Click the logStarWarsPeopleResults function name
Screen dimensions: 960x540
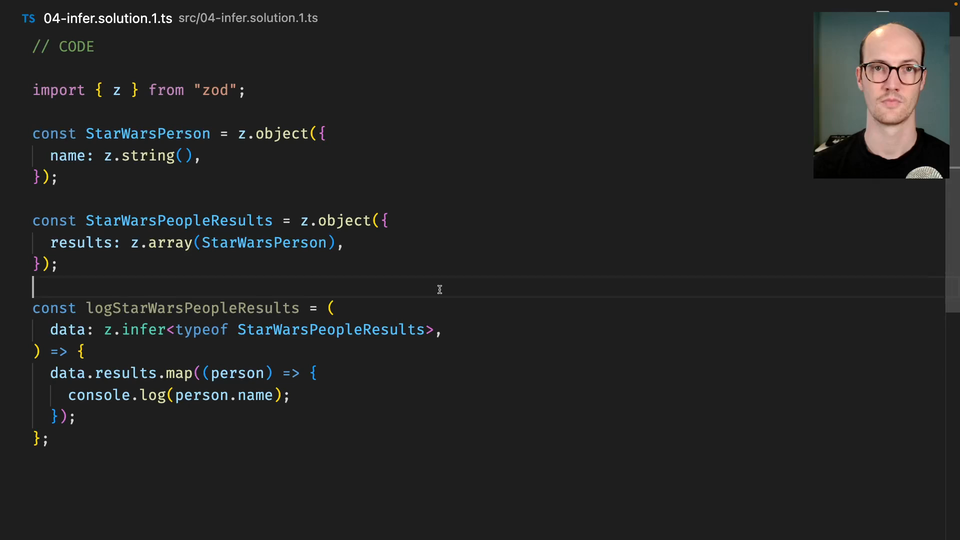[192, 308]
